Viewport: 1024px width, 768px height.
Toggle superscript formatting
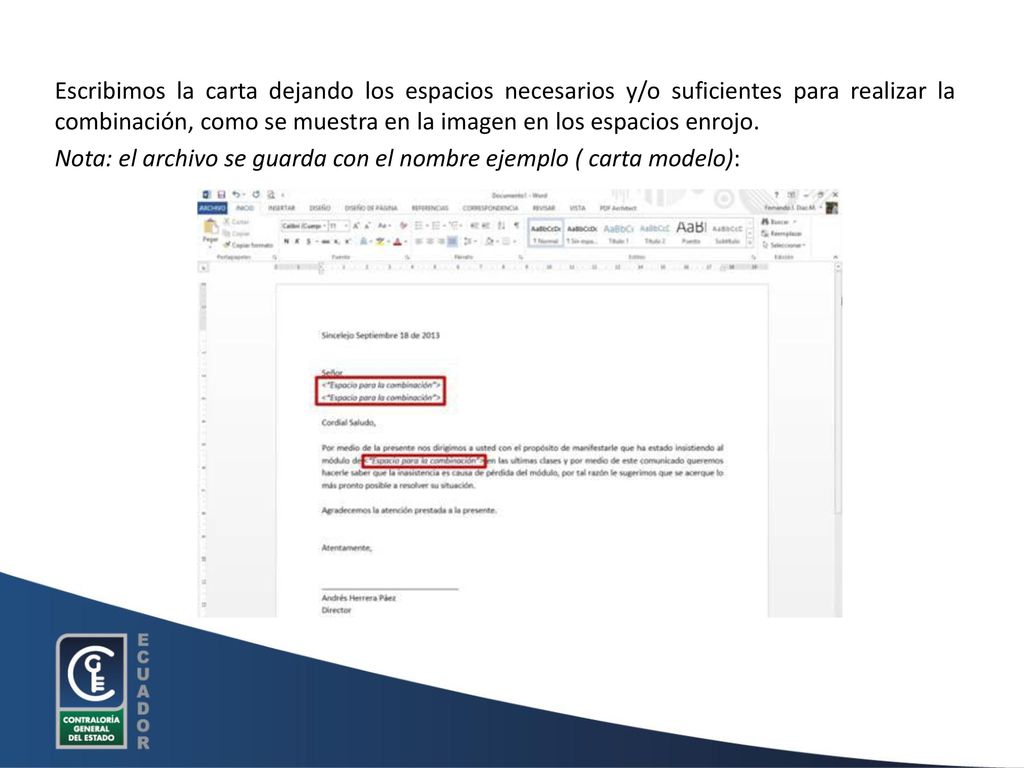tap(347, 242)
